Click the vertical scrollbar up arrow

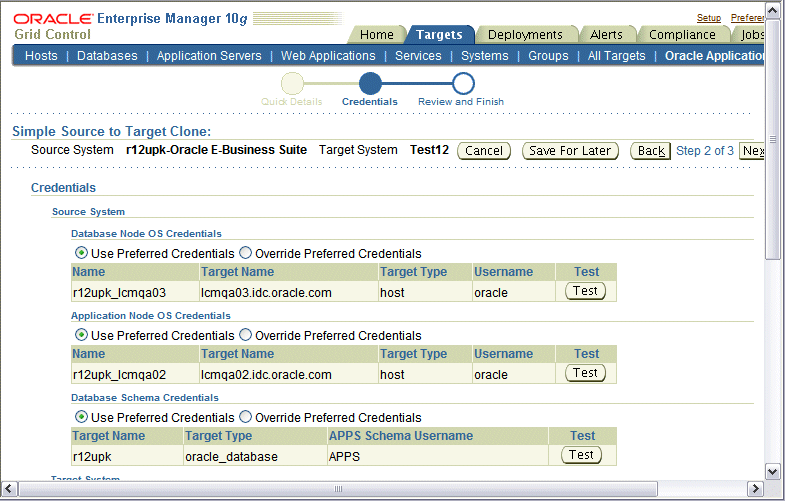[772, 11]
